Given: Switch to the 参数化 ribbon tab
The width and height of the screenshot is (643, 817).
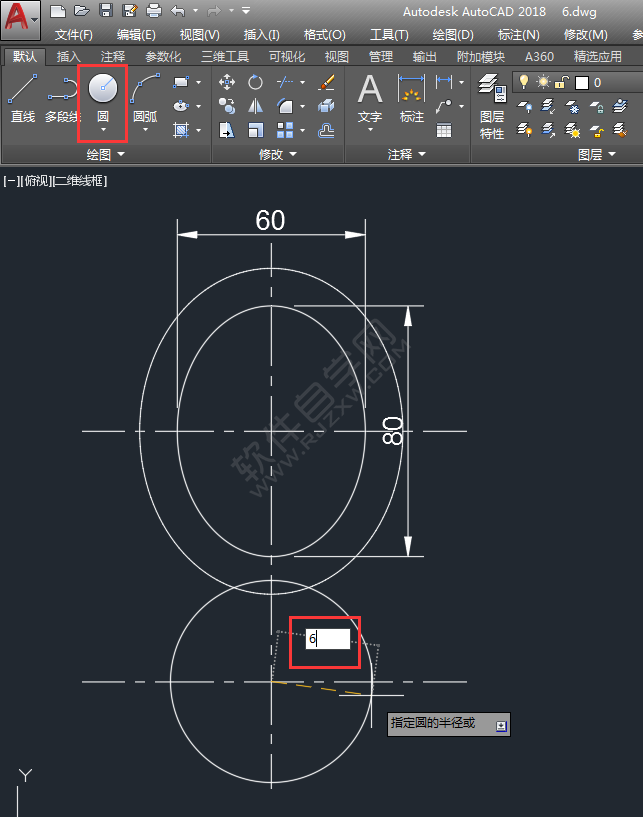Looking at the screenshot, I should [x=163, y=56].
